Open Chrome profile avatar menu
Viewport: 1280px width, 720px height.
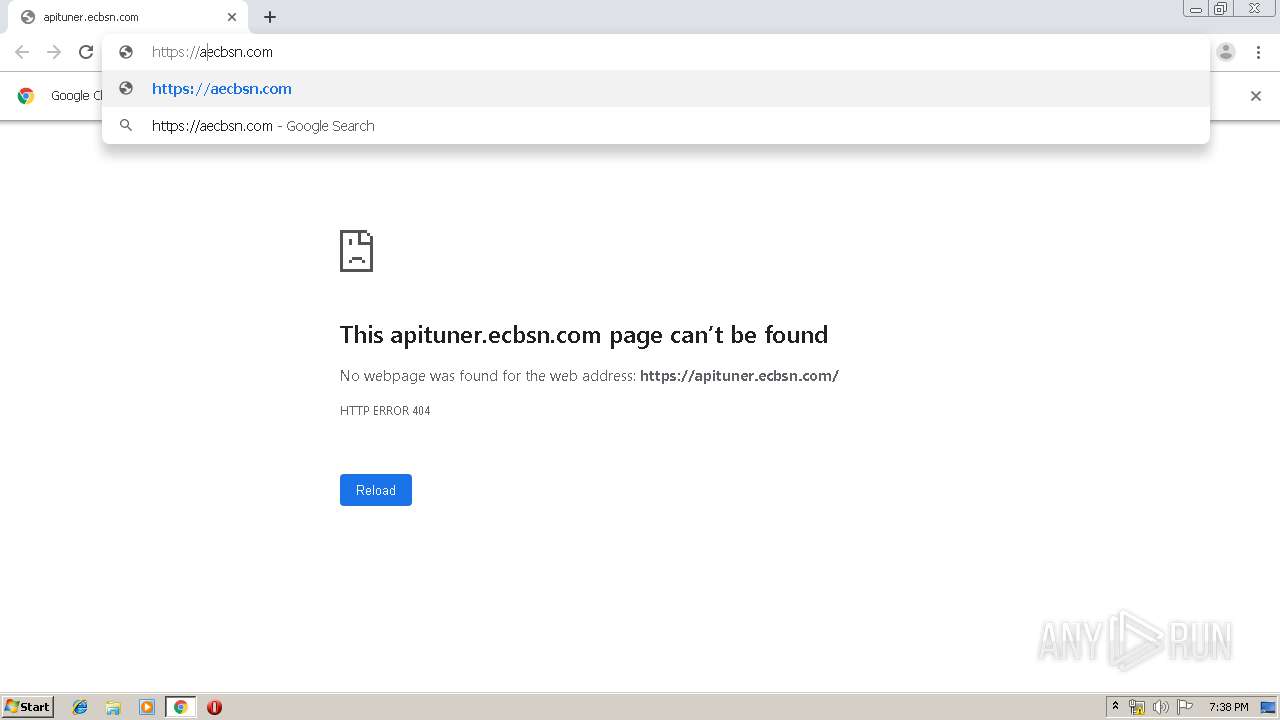click(1226, 52)
